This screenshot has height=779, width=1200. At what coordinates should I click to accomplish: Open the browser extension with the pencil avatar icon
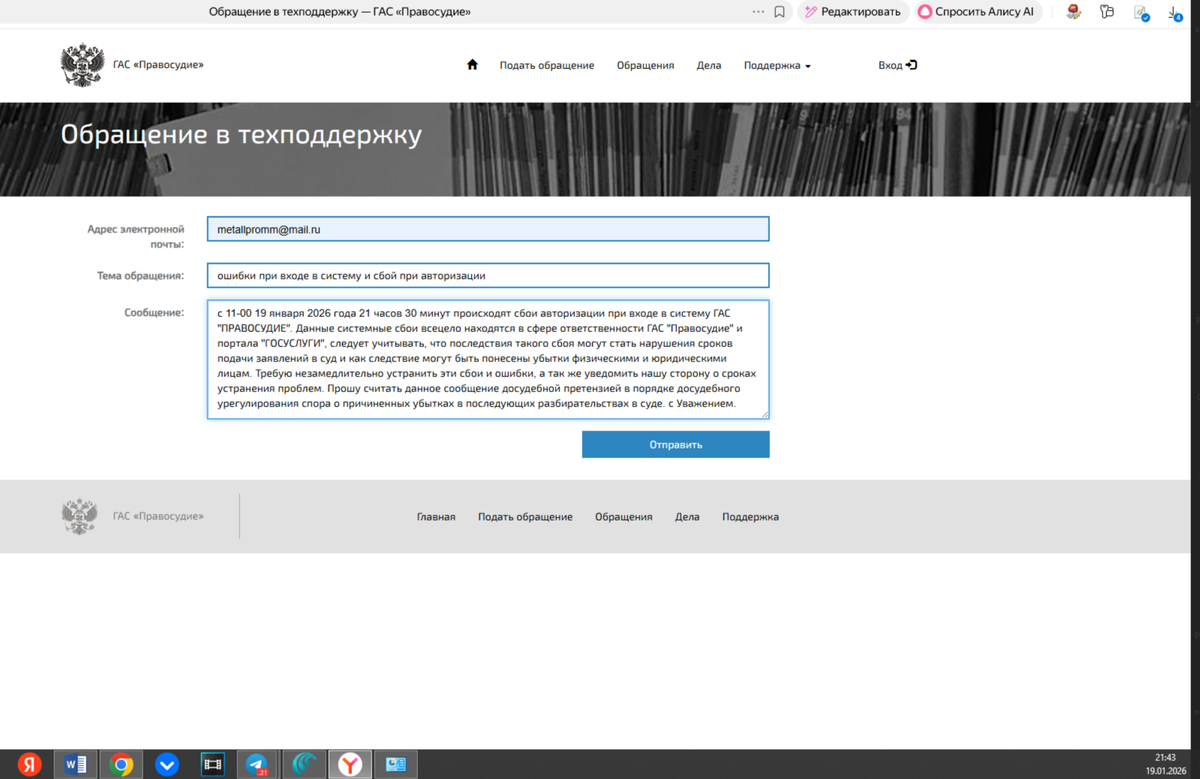click(1074, 12)
